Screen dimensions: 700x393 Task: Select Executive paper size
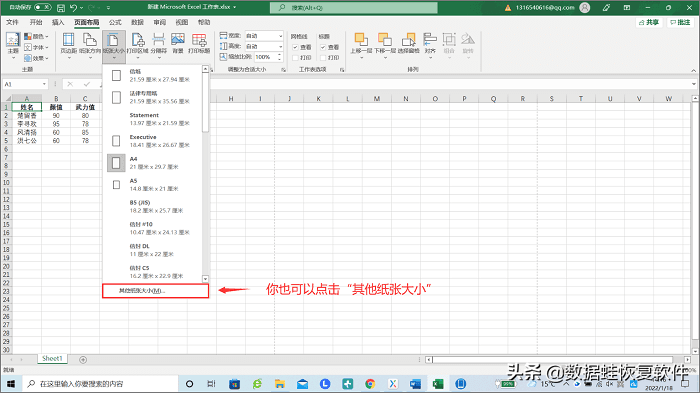pos(152,141)
